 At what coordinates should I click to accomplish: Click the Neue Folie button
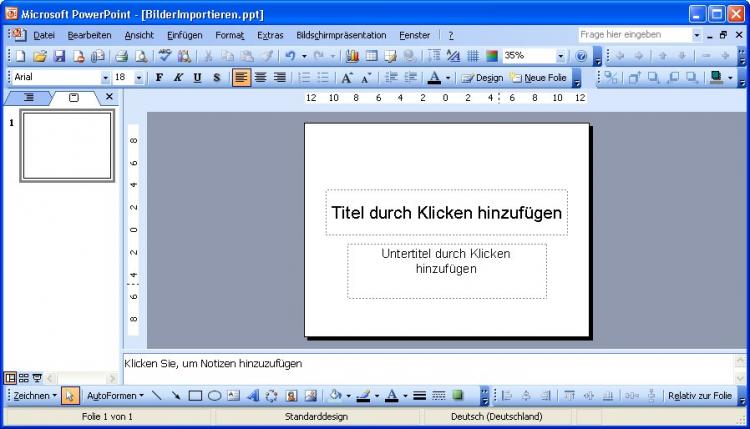tap(539, 78)
